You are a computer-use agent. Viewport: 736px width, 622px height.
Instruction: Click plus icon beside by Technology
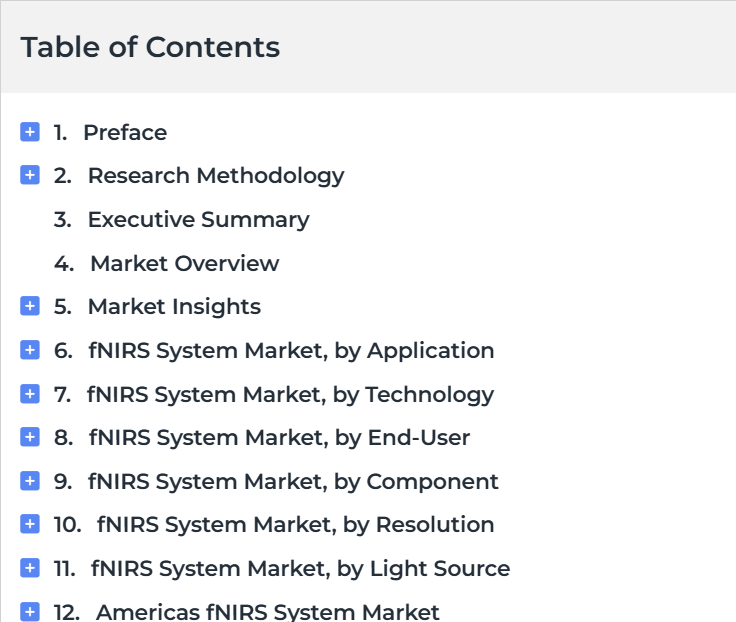[30, 393]
